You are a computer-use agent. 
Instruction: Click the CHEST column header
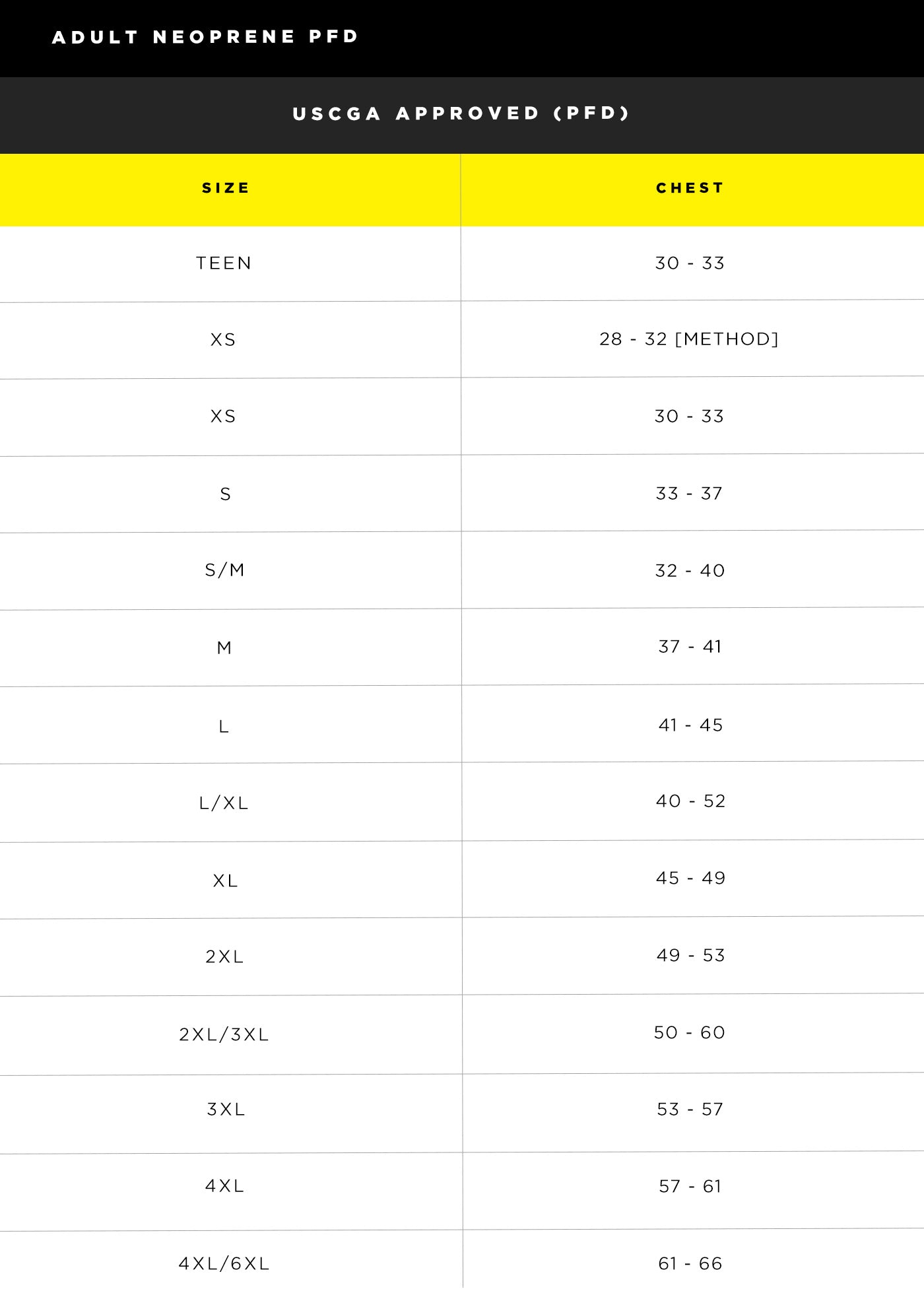690,188
